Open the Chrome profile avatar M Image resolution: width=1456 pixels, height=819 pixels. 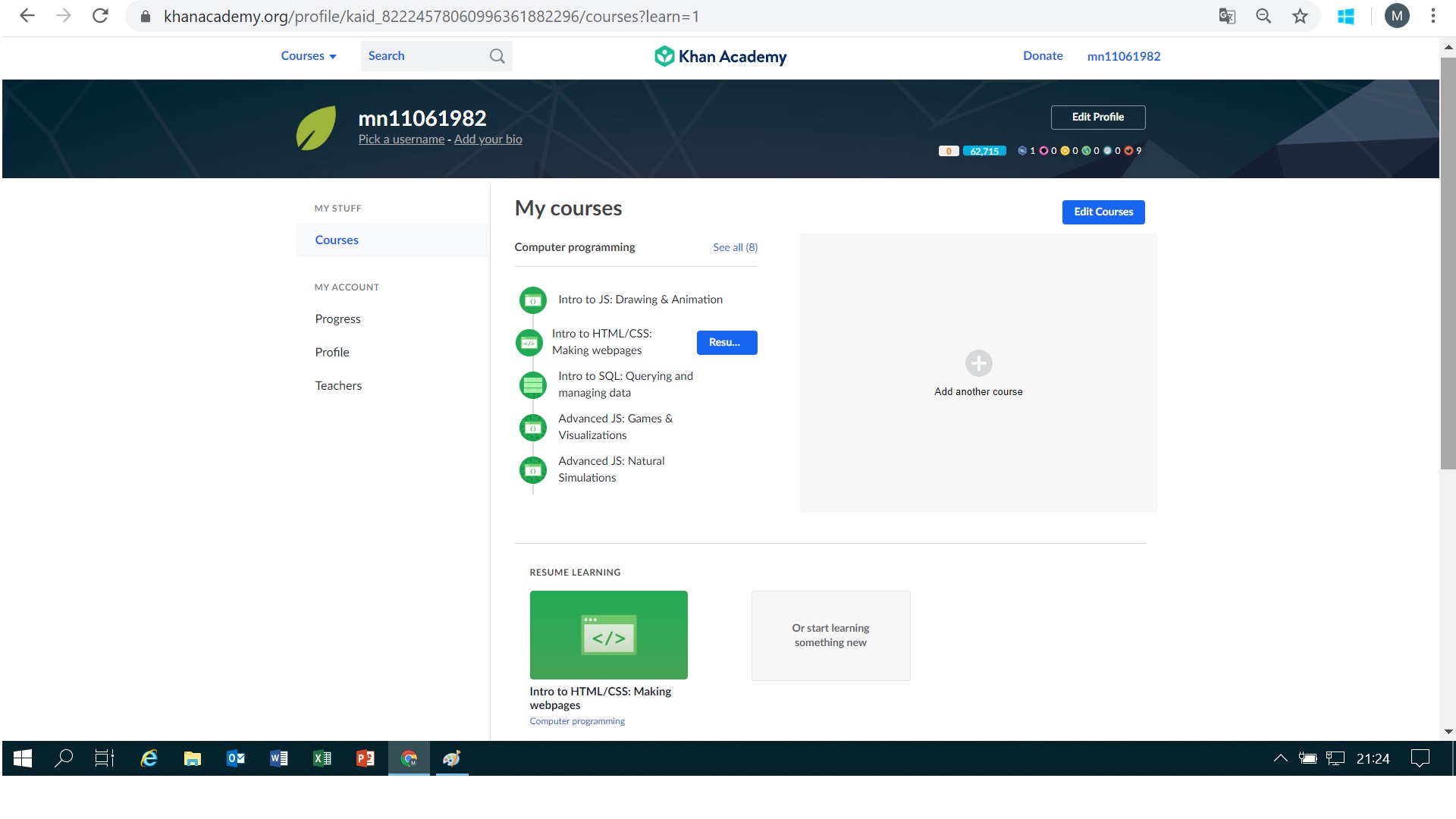point(1397,16)
